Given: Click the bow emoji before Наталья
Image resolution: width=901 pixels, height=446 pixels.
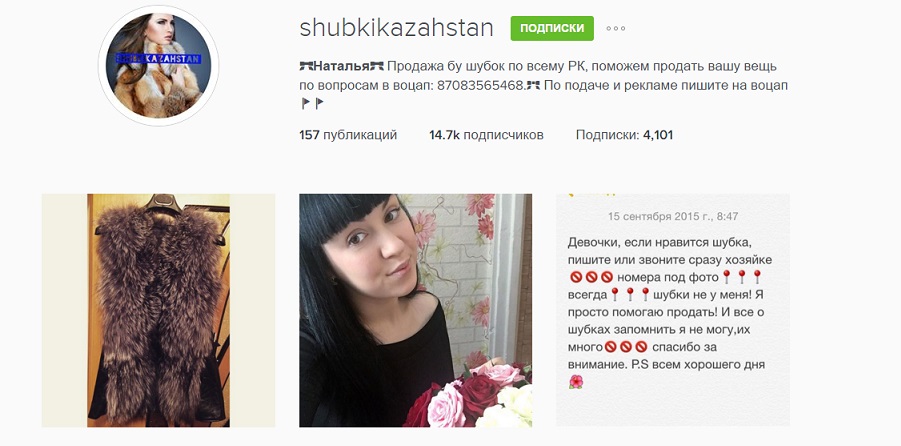Looking at the screenshot, I should pos(306,66).
